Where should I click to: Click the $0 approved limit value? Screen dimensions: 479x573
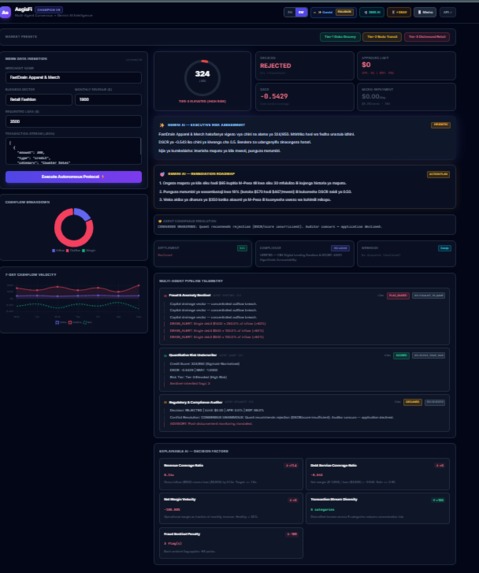pyautogui.click(x=366, y=65)
